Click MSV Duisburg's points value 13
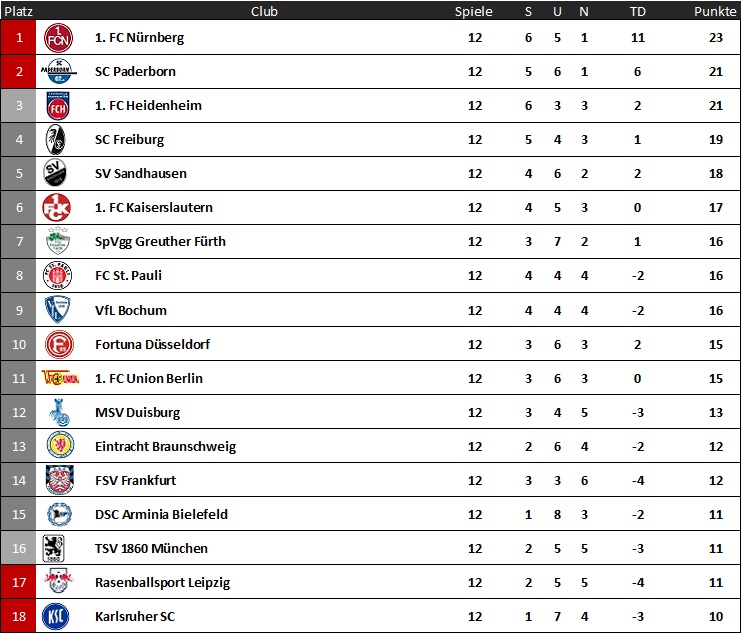 716,413
